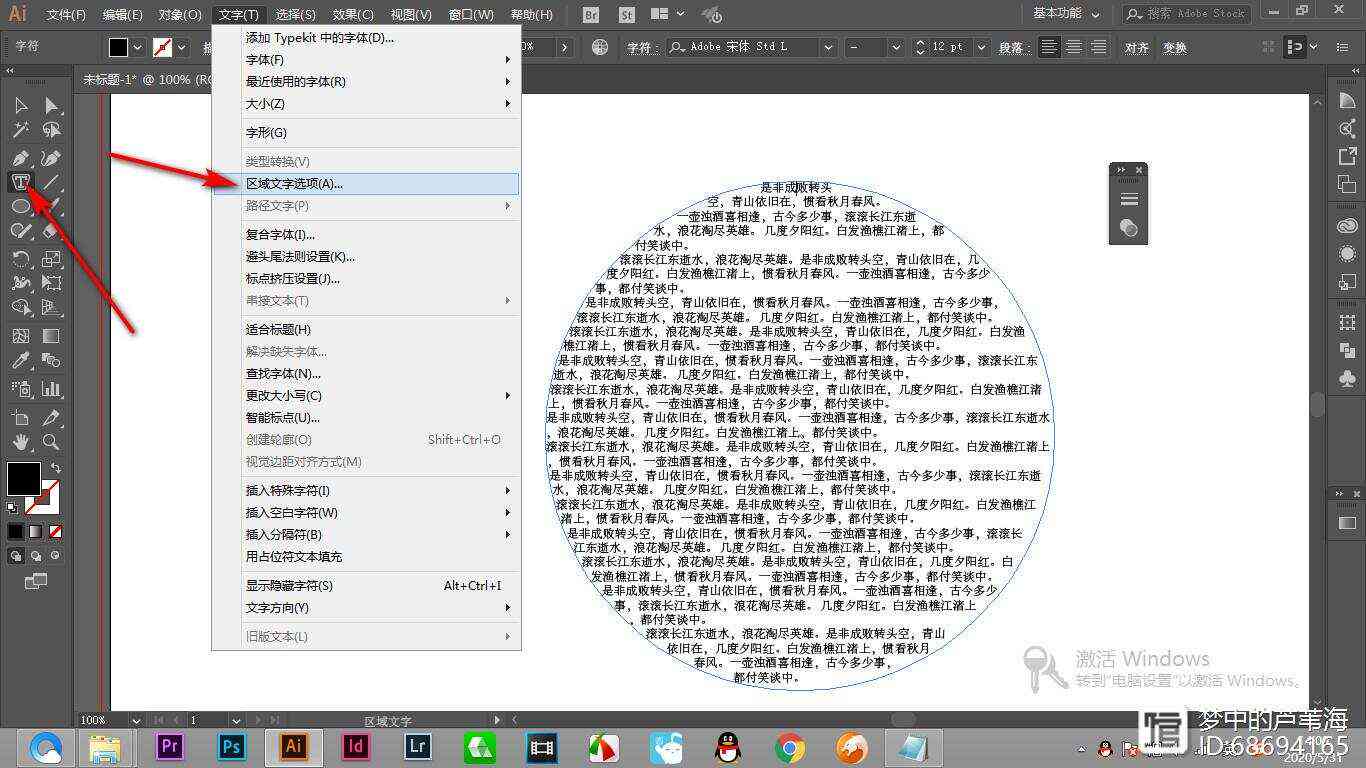Open the Transparency panel icon in floating panel
The height and width of the screenshot is (768, 1366).
tap(1128, 228)
